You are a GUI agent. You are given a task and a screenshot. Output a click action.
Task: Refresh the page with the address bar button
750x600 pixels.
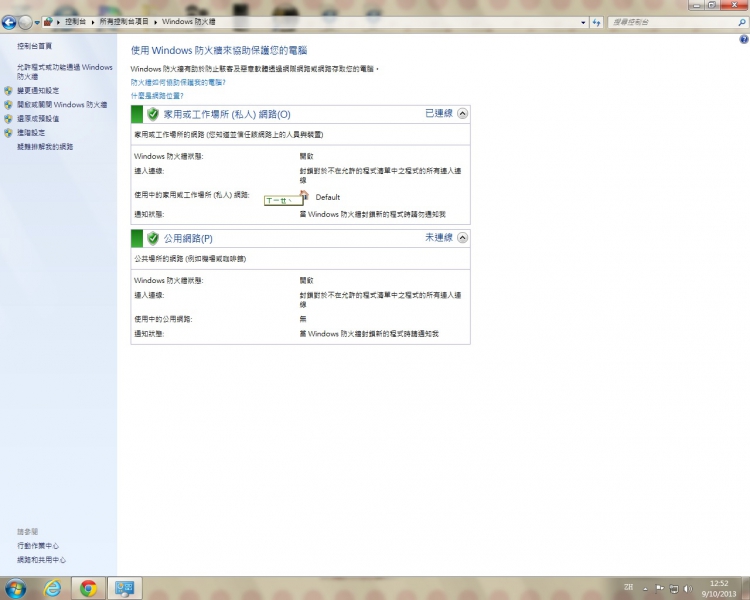[596, 22]
